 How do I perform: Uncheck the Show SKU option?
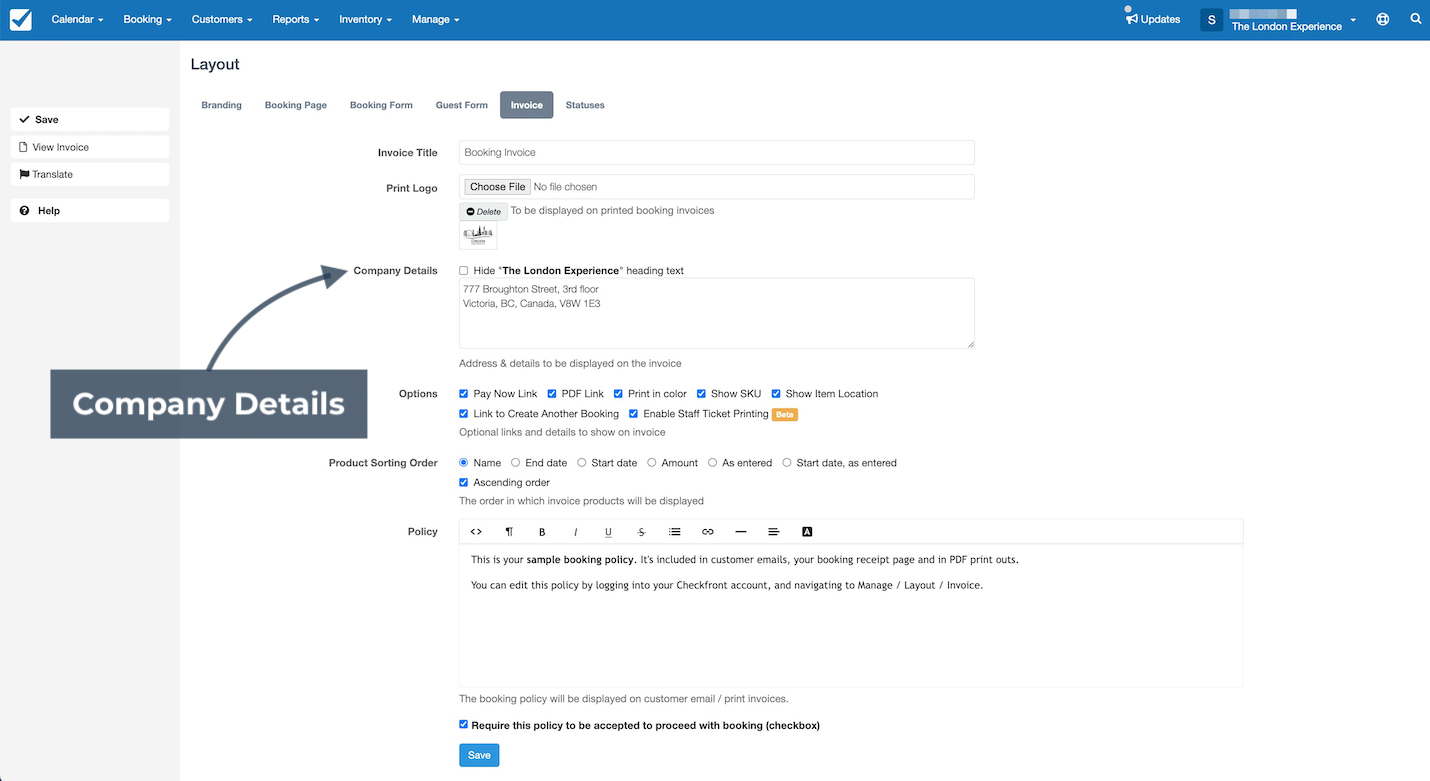click(x=702, y=394)
